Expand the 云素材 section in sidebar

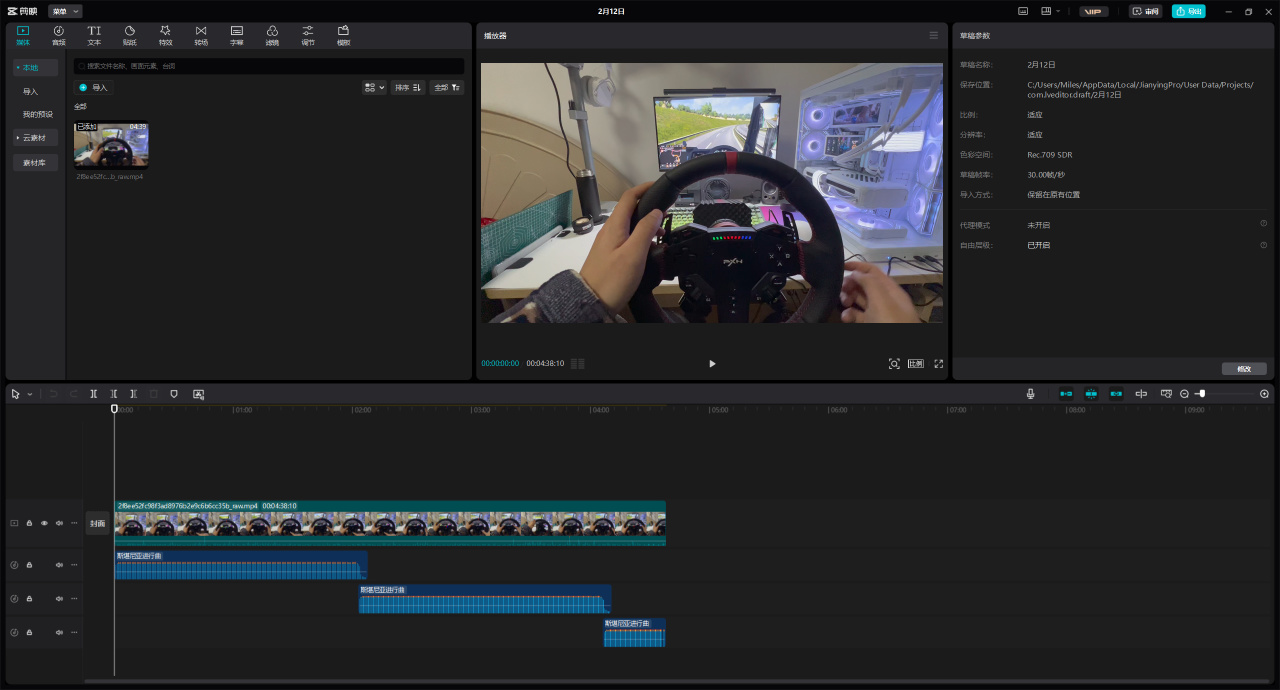(x=34, y=138)
